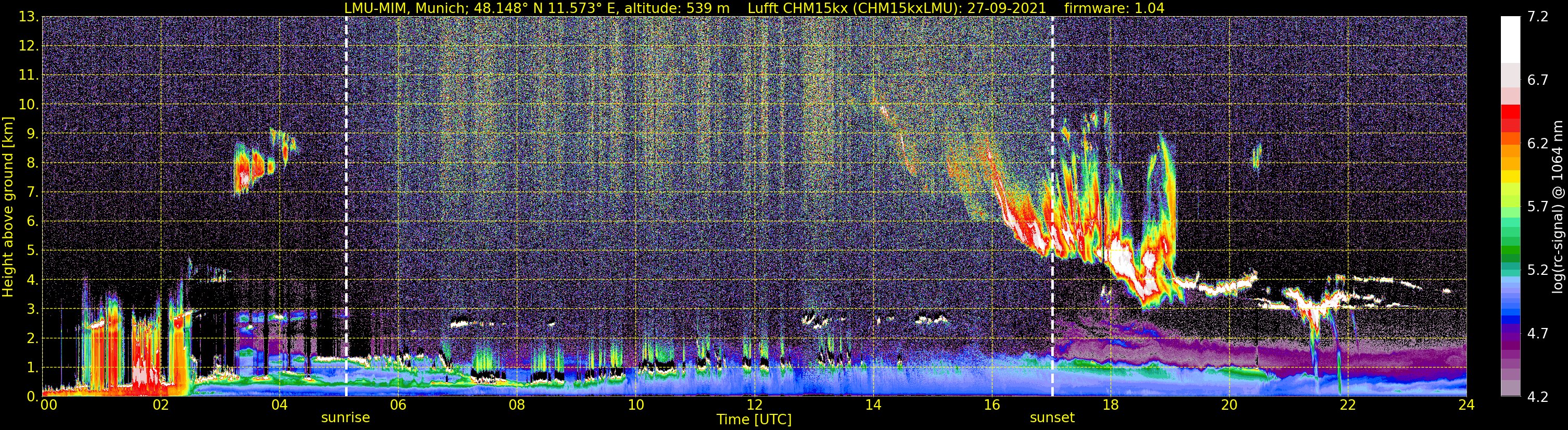This screenshot has height=430, width=1568.
Task: Click the y-axis tick label '5.'
Action: point(32,251)
